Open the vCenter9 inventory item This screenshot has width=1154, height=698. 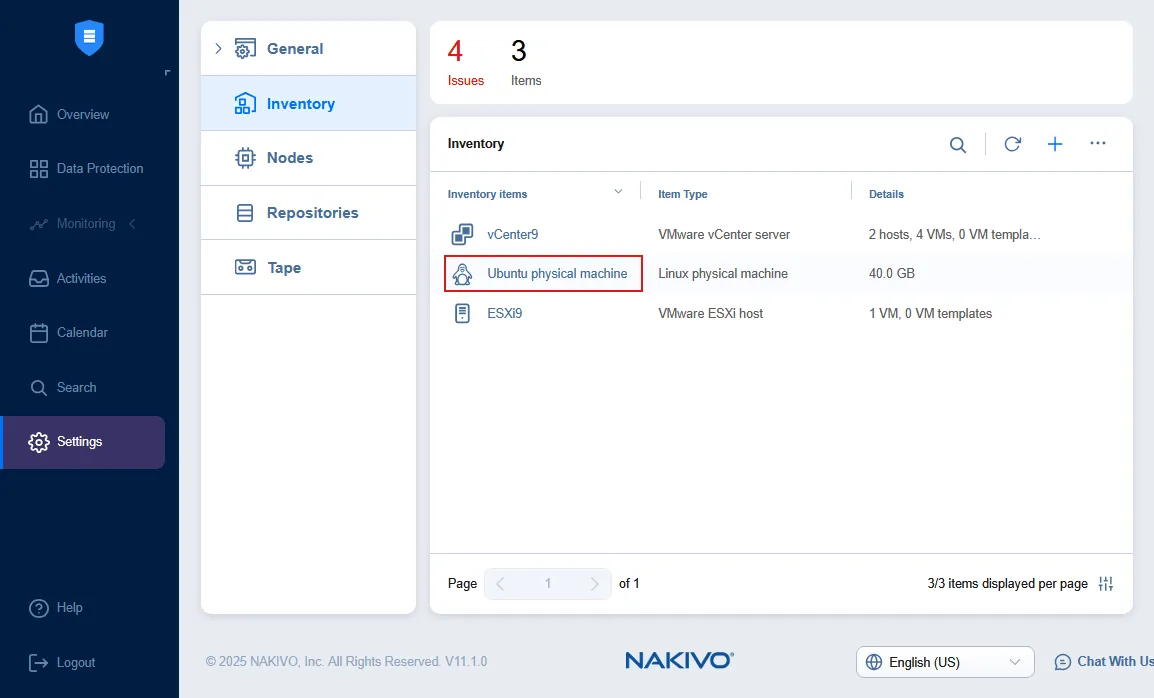pos(512,235)
